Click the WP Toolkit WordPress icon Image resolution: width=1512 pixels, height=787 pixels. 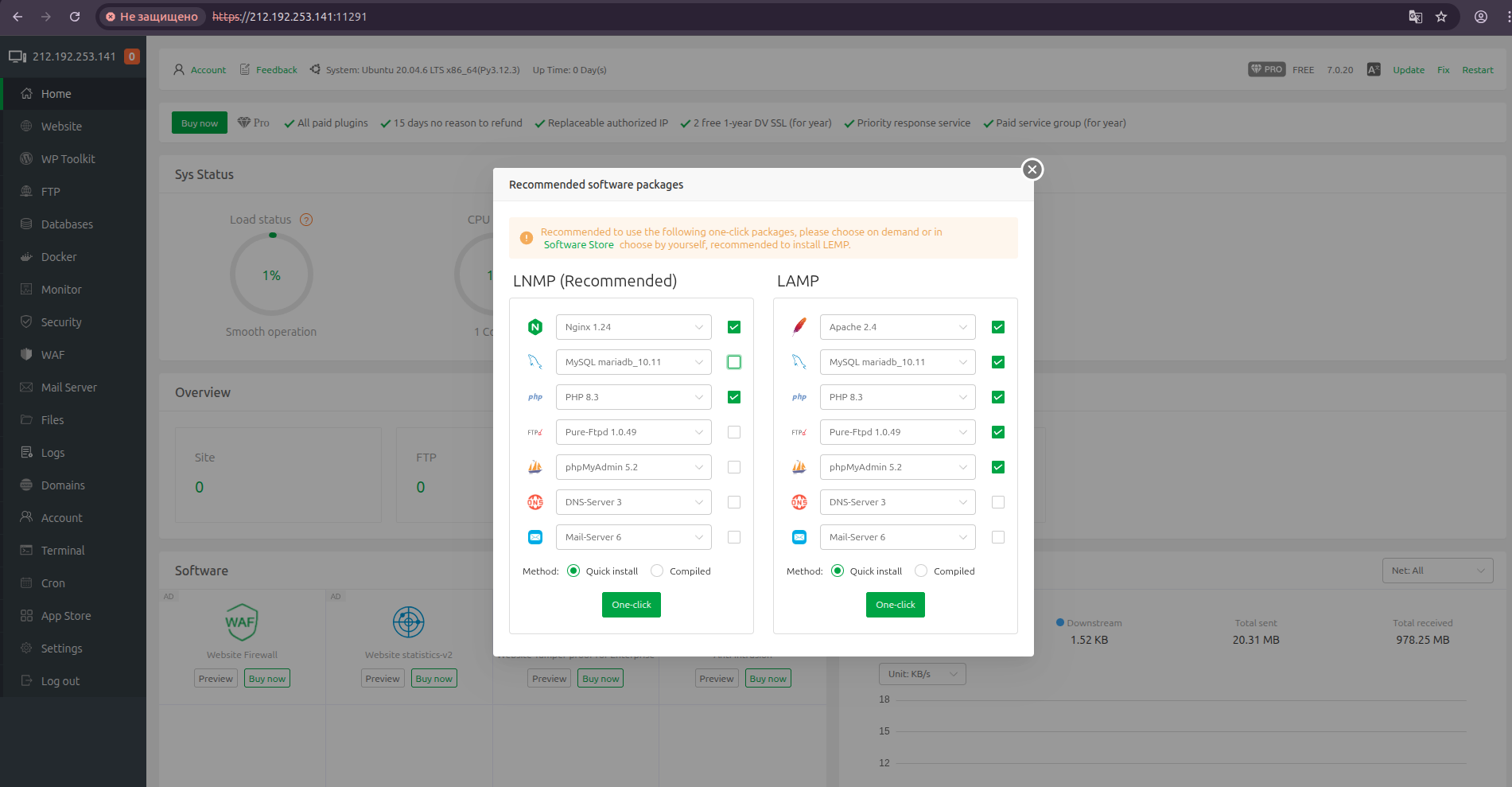click(x=26, y=158)
